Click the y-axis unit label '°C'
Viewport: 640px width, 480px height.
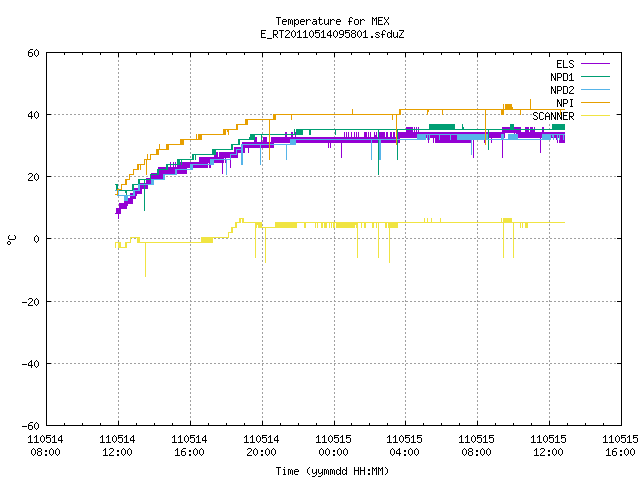(x=11, y=240)
